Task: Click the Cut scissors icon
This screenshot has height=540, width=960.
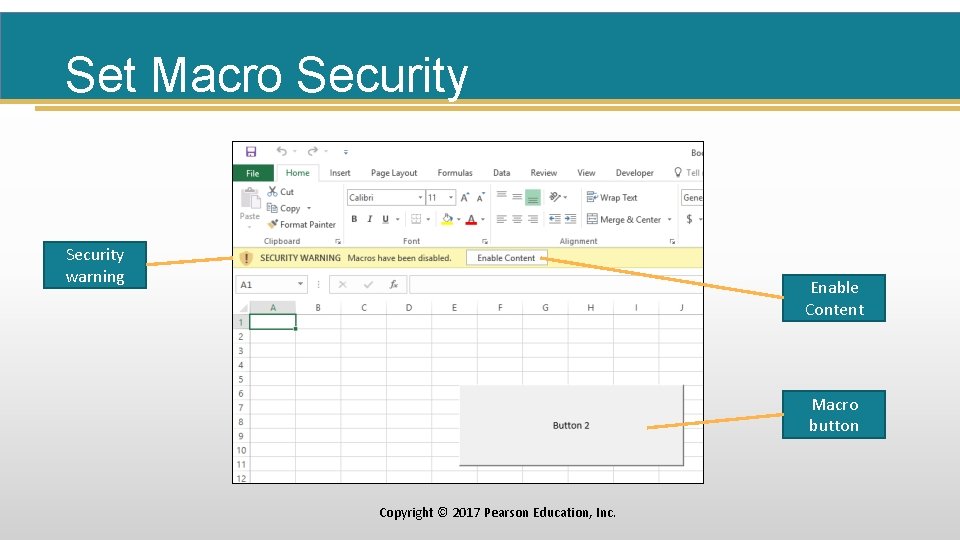Action: 272,192
